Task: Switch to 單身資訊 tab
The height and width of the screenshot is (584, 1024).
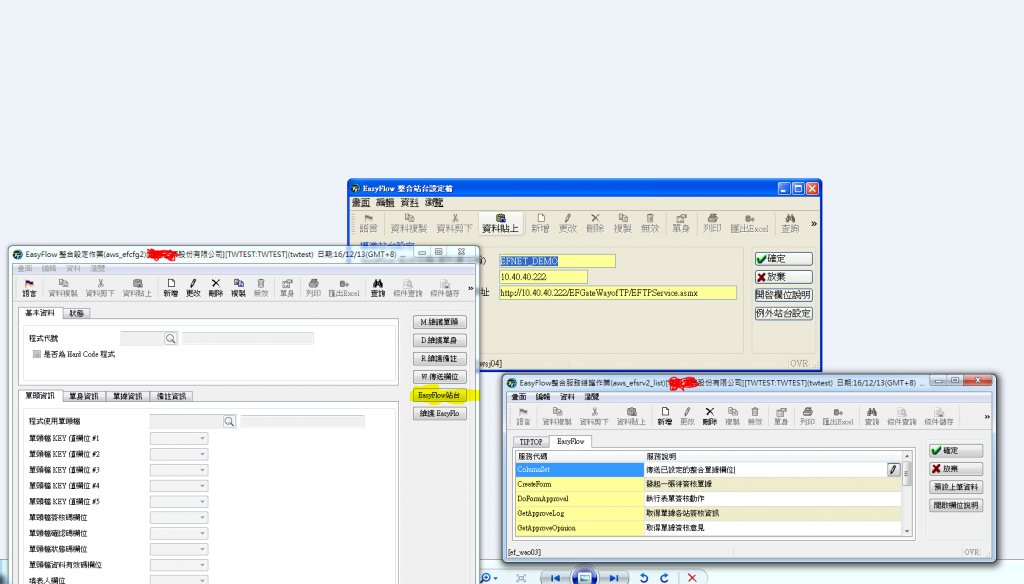Action: (x=84, y=396)
